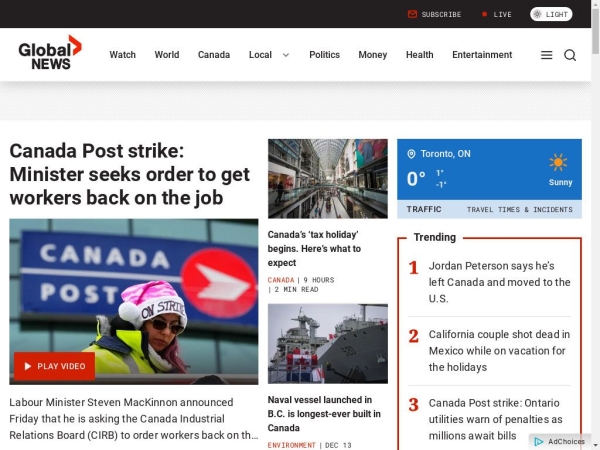This screenshot has width=600, height=450.
Task: Click the ENVIRONMENT category tag
Action: point(292,445)
